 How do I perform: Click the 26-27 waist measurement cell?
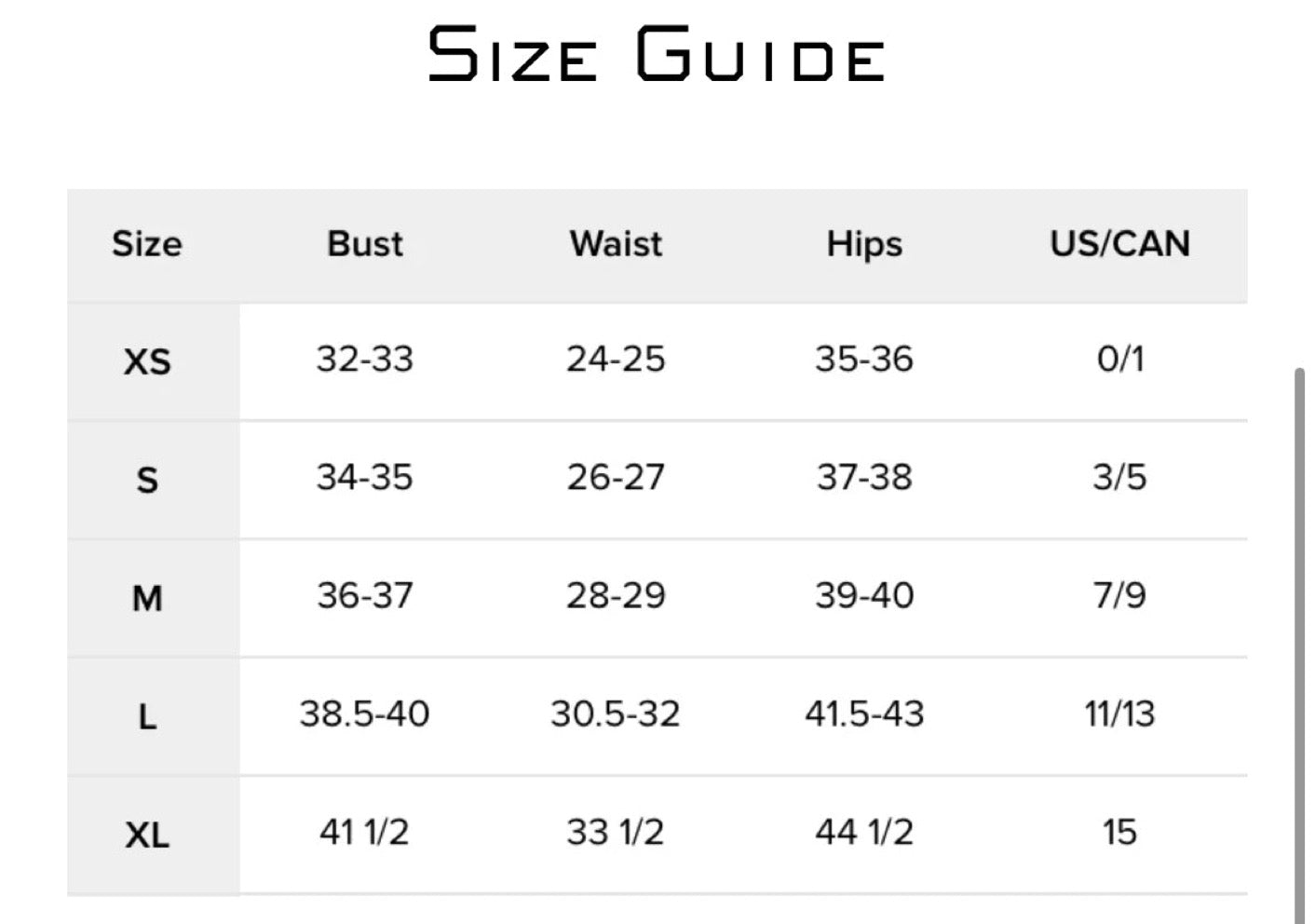pyautogui.click(x=616, y=478)
